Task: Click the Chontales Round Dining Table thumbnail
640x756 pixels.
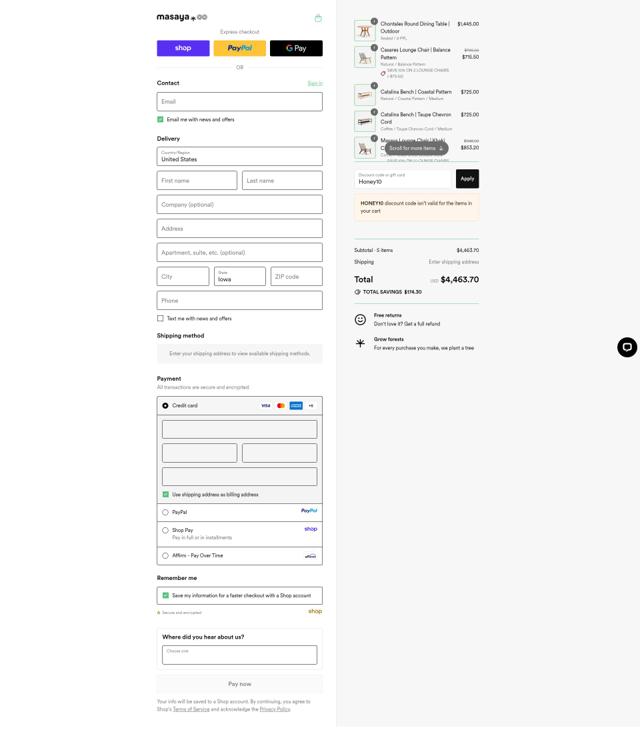Action: 365,31
